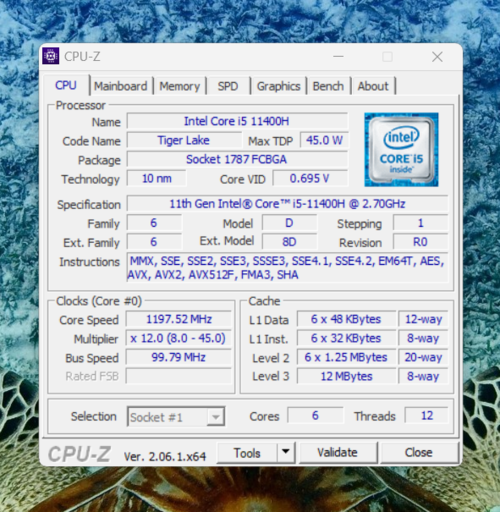Click the CPU-Z app icon in title bar
The height and width of the screenshot is (512, 500).
pos(51,56)
